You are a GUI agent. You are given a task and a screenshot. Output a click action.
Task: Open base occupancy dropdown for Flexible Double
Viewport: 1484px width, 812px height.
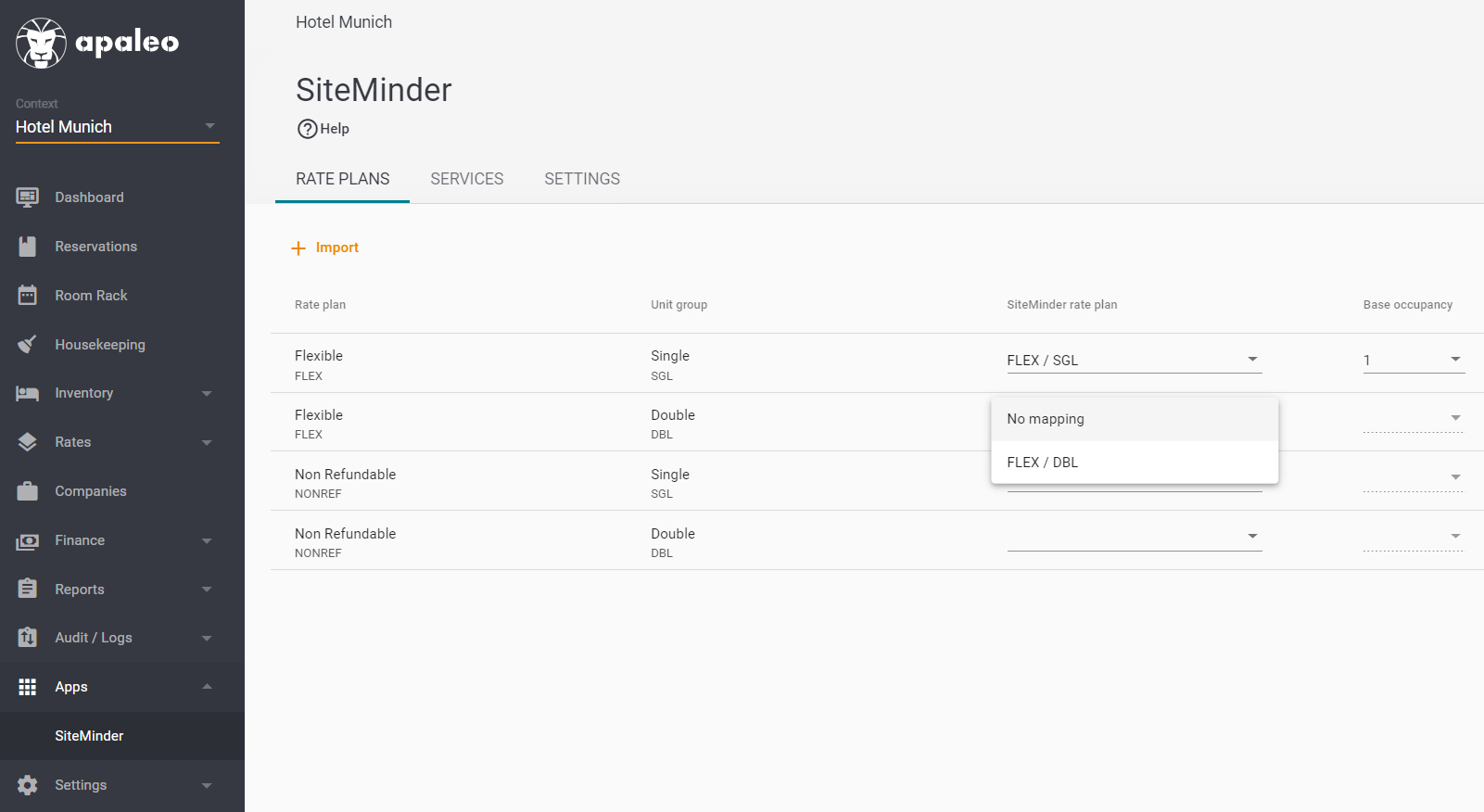(x=1414, y=419)
